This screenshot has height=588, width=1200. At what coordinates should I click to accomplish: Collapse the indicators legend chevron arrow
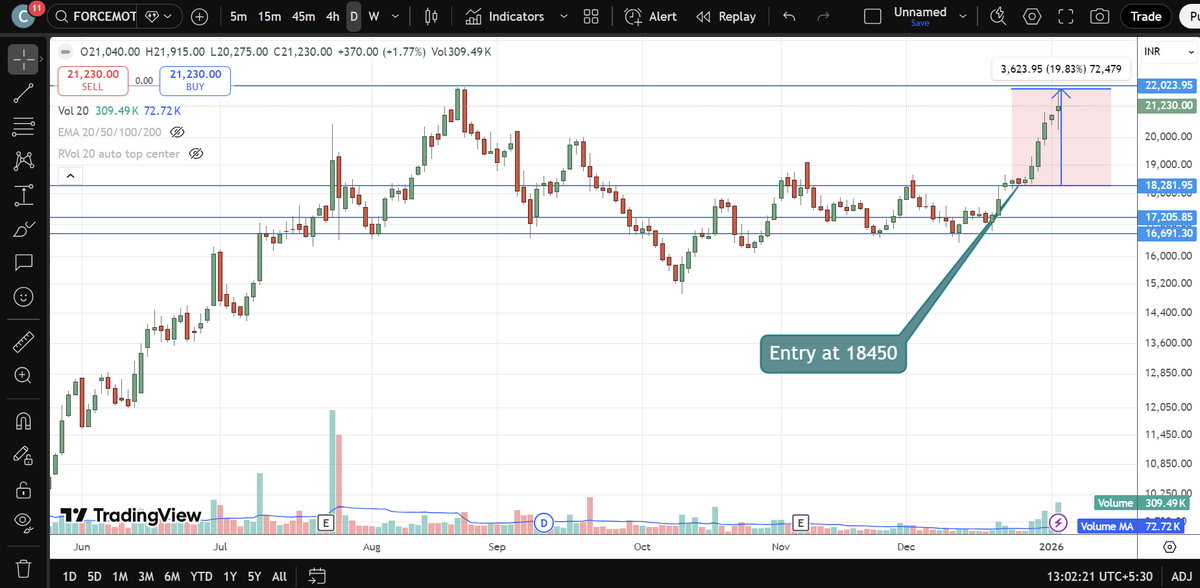pos(70,175)
